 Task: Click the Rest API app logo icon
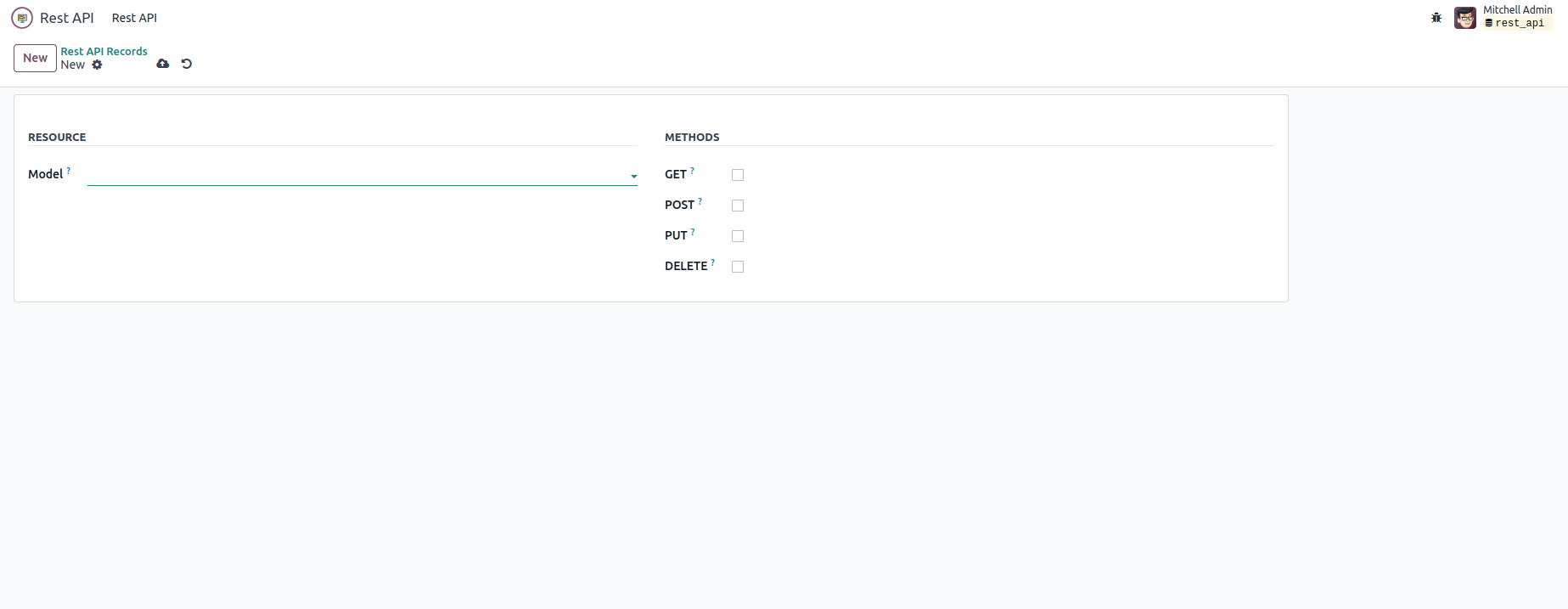(22, 18)
